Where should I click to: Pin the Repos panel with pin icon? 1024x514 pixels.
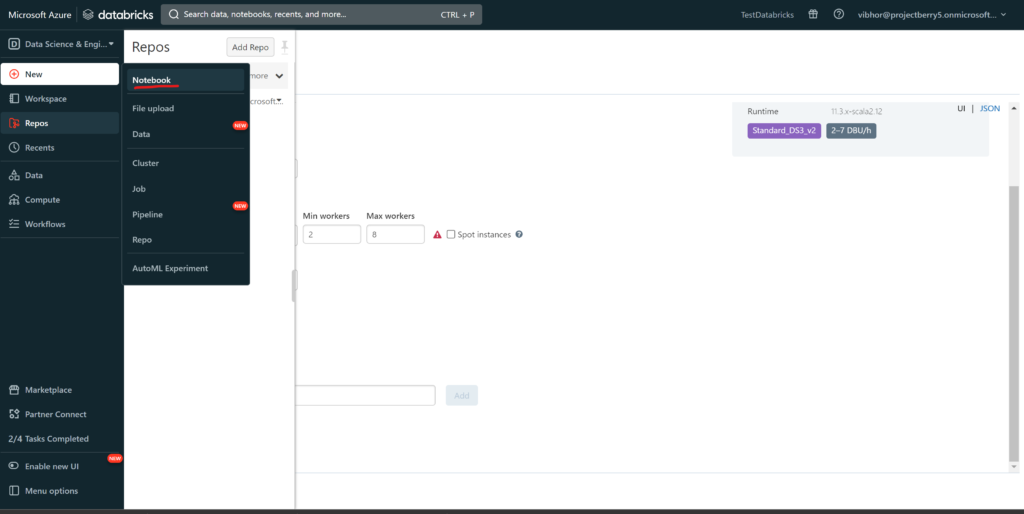click(x=285, y=46)
